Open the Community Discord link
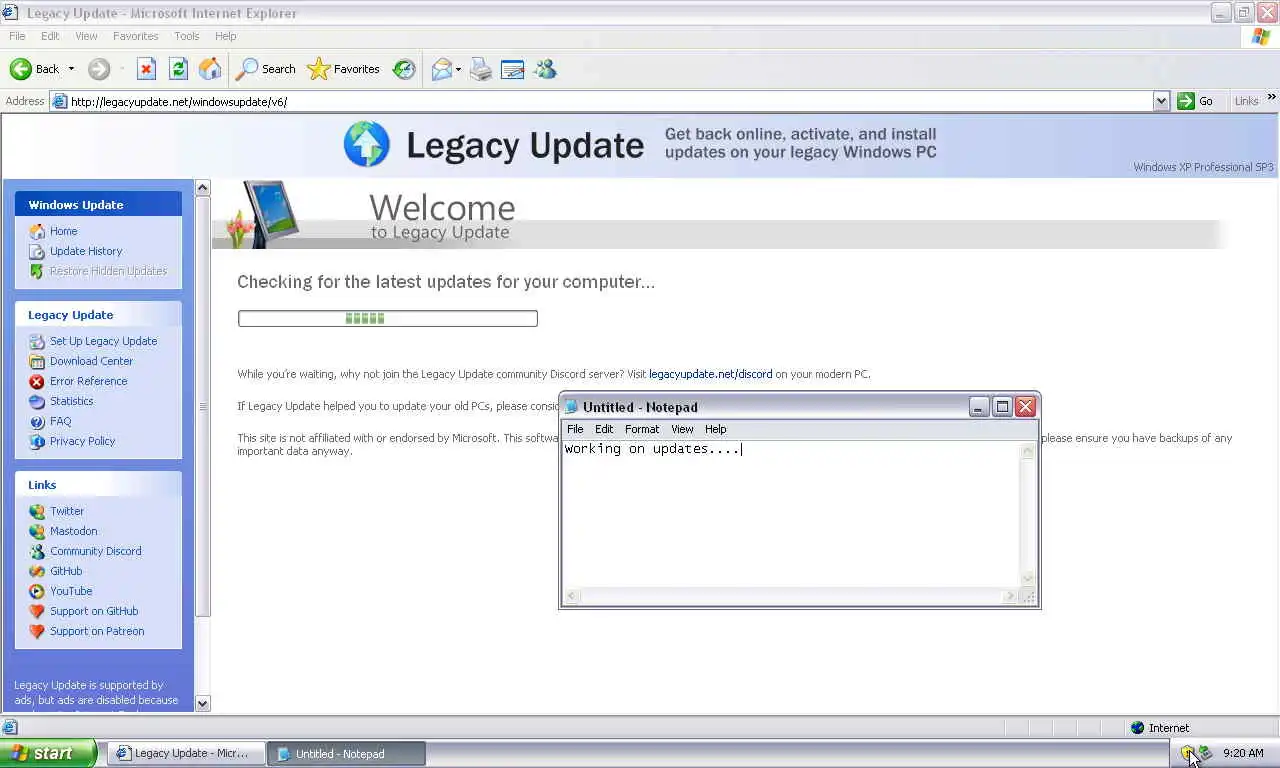Viewport: 1280px width, 768px height. coord(95,551)
